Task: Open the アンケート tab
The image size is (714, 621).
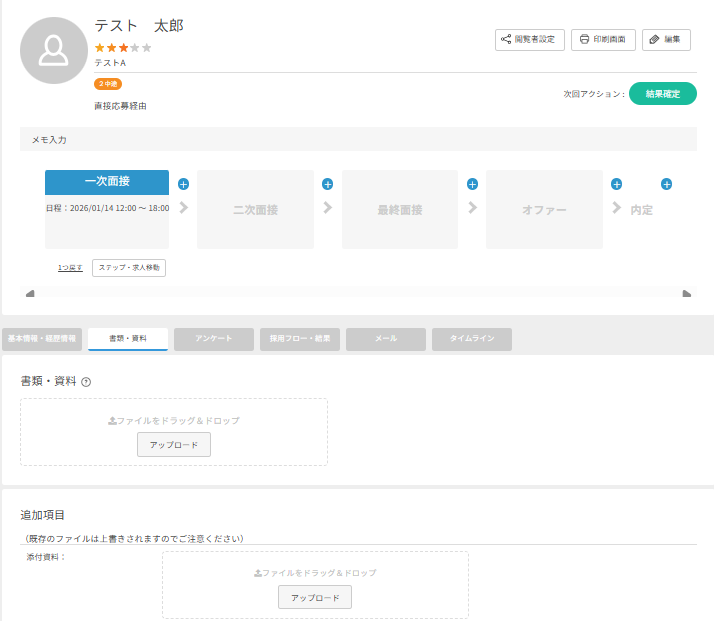Action: 213,339
